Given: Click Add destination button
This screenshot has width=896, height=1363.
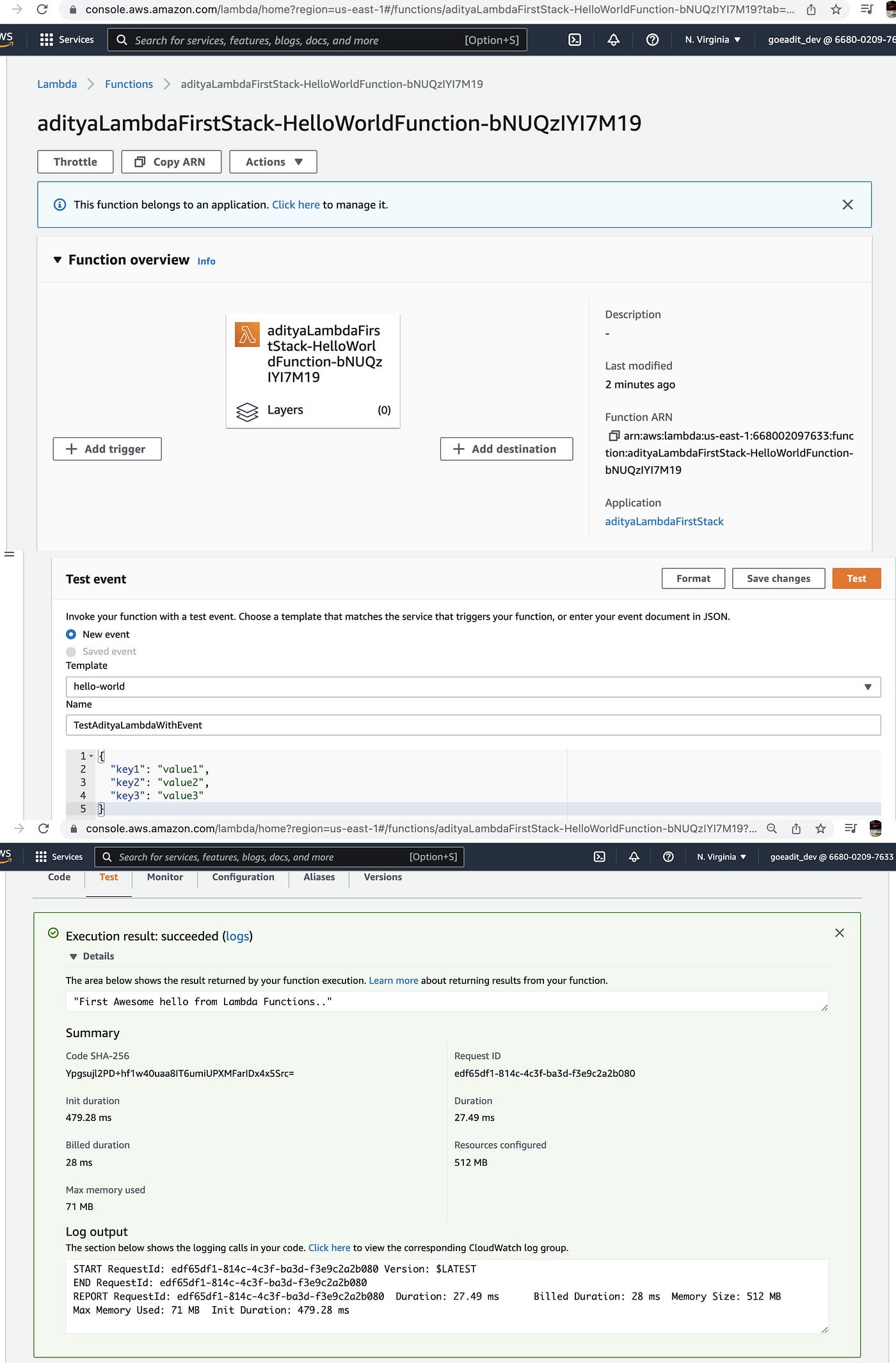Looking at the screenshot, I should 506,449.
